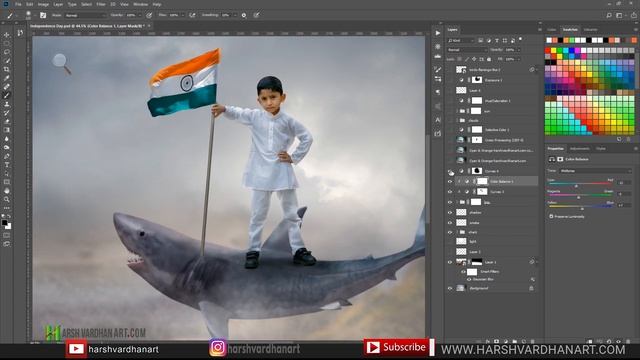640x360 pixels.
Task: Open the Filter menu
Action: (101, 4)
